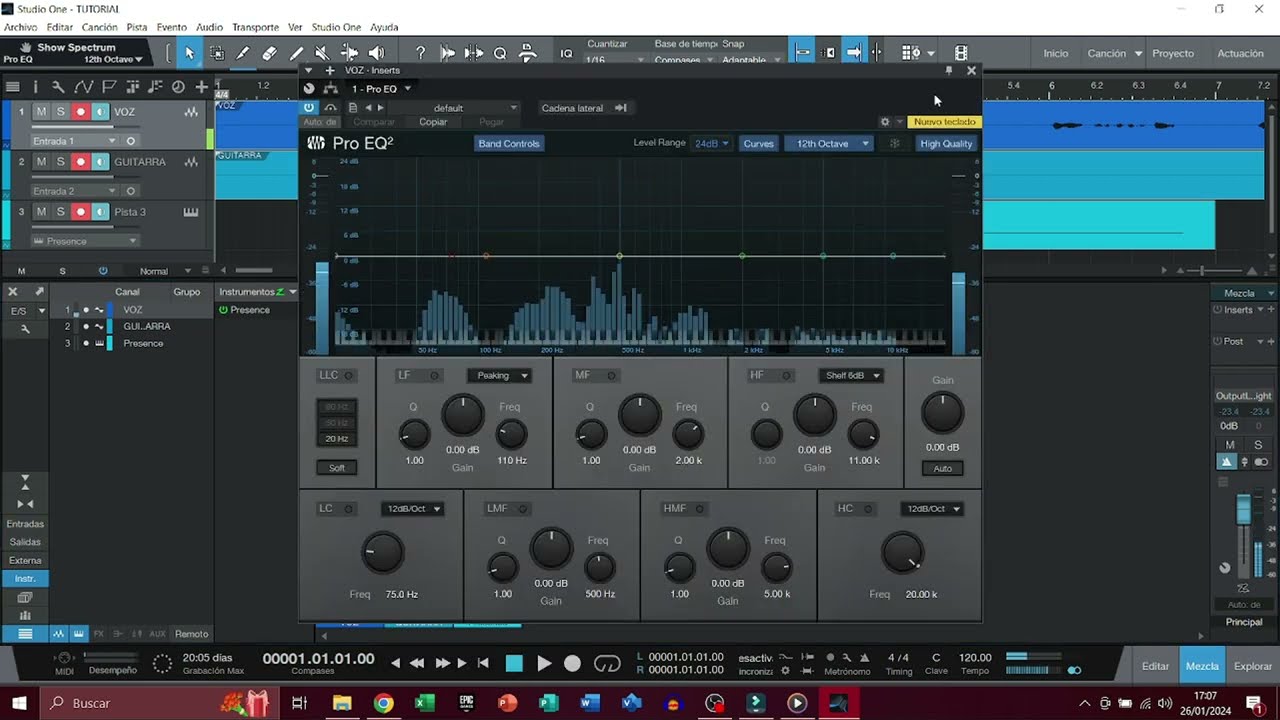
Task: Select the Bend tool
Action: click(x=349, y=53)
